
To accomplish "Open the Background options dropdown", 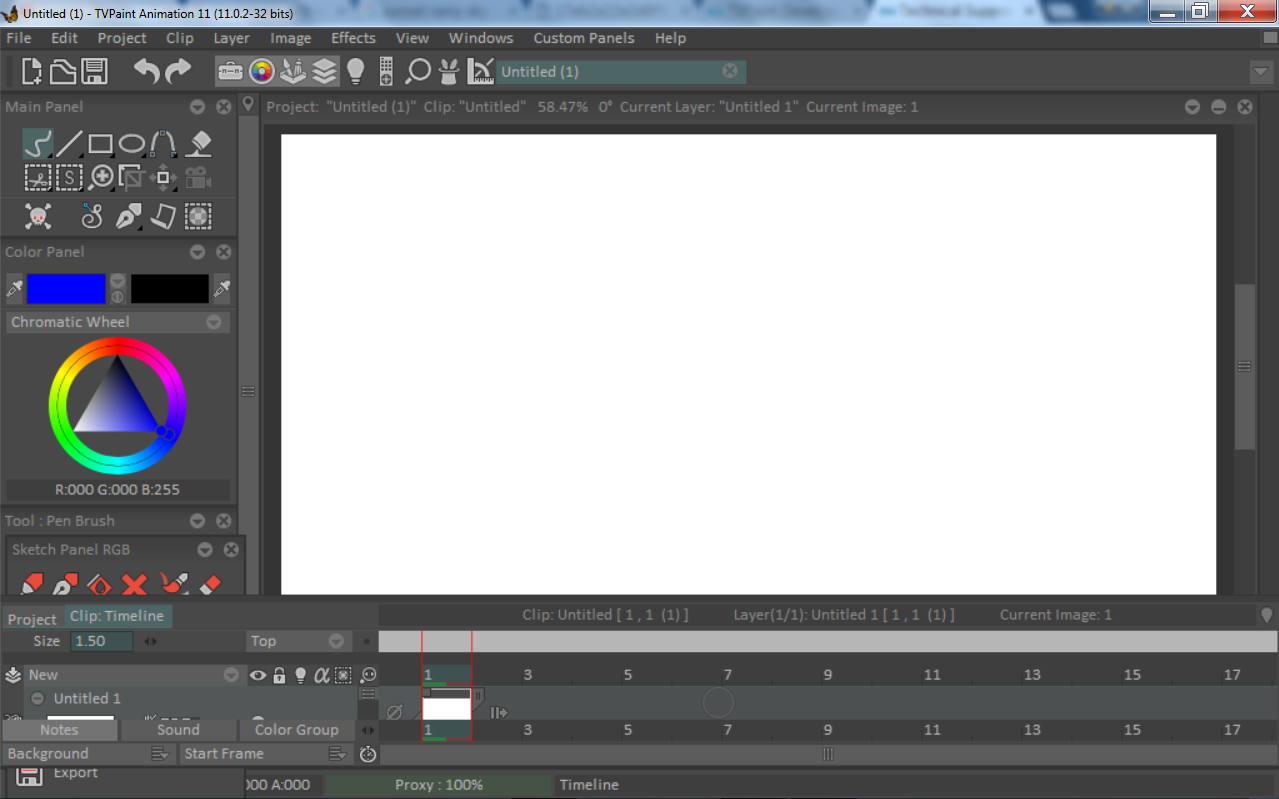I will tap(159, 754).
